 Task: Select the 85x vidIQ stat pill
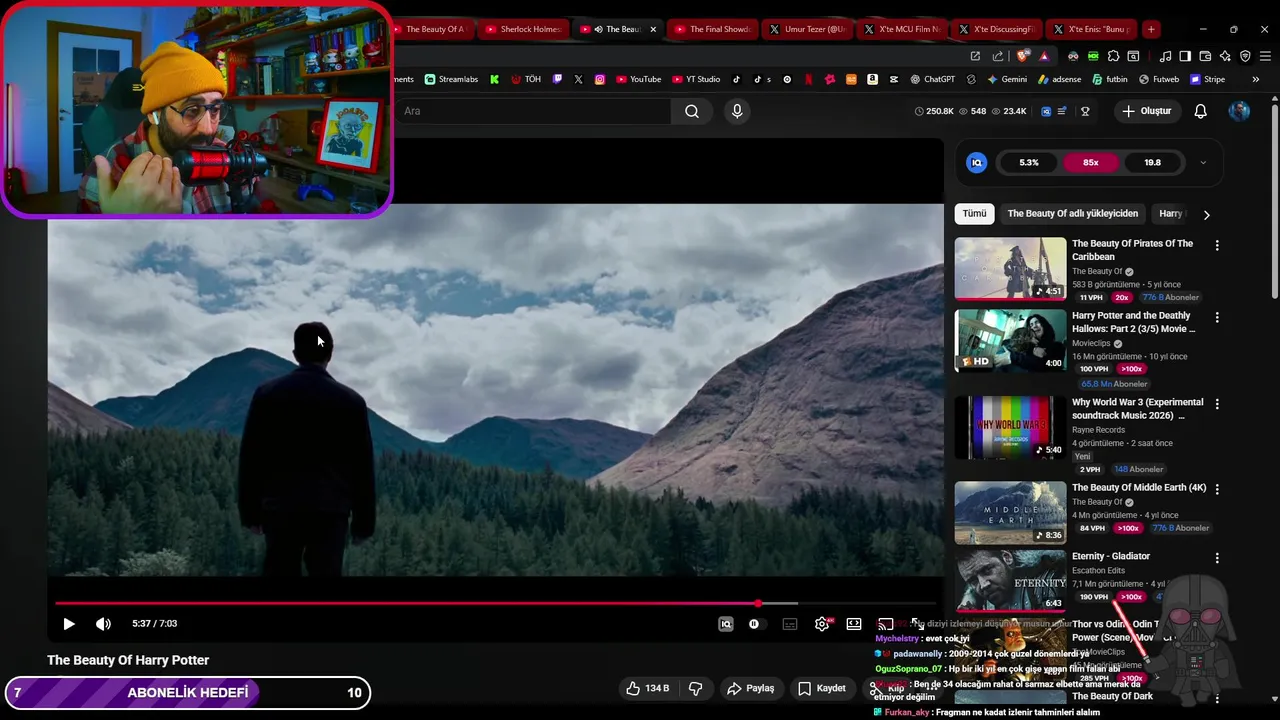click(x=1091, y=162)
